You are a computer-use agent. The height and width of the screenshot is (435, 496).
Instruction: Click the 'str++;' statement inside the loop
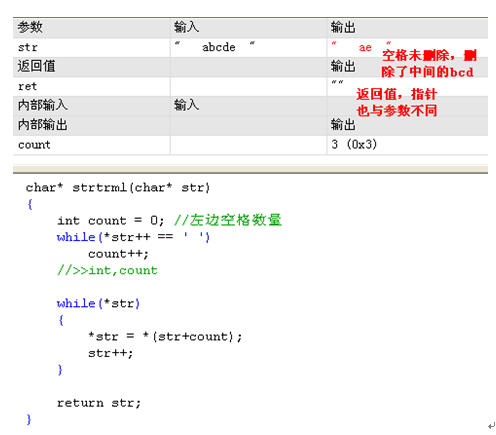coord(111,353)
